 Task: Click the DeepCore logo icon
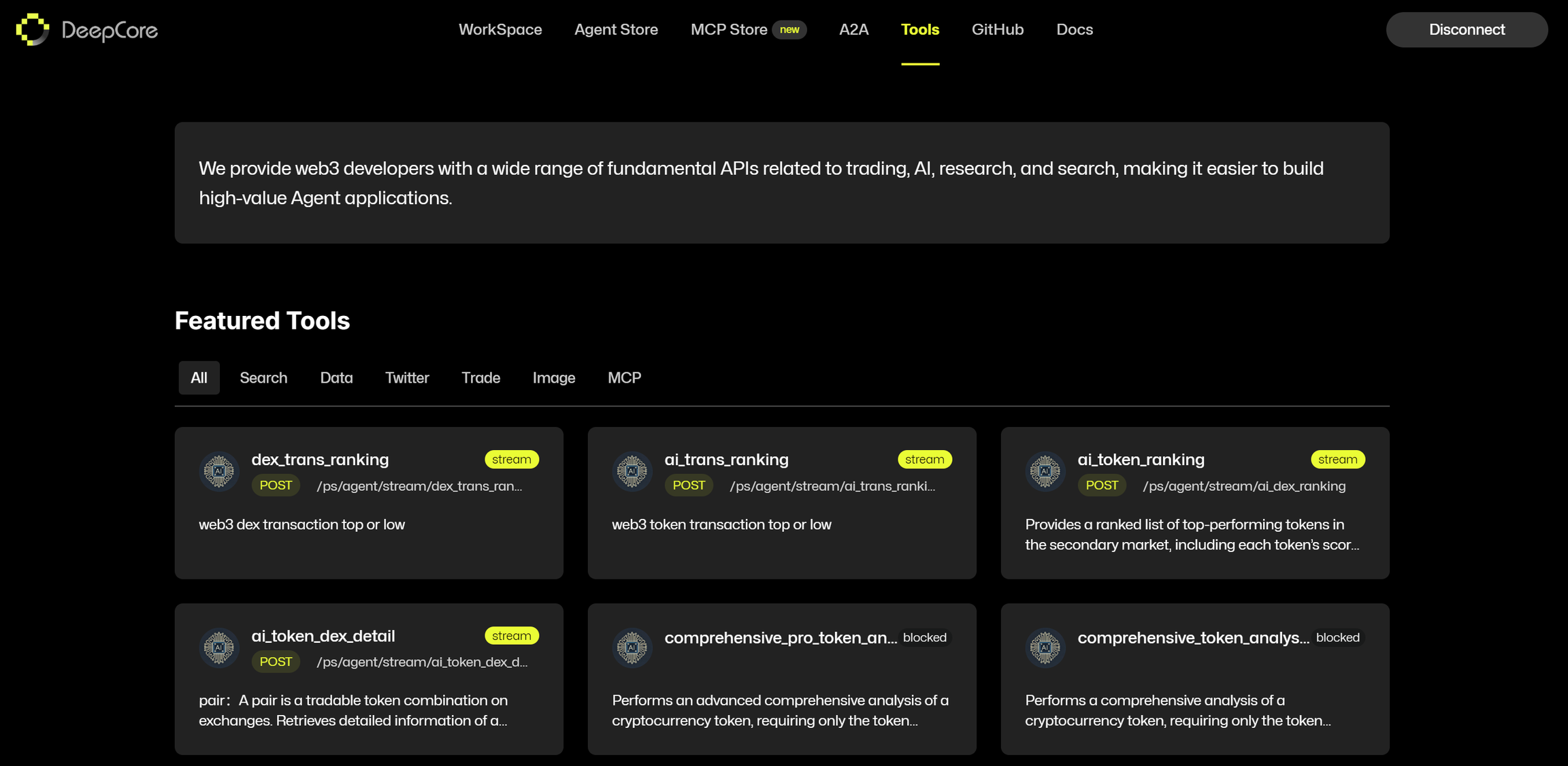[x=33, y=29]
